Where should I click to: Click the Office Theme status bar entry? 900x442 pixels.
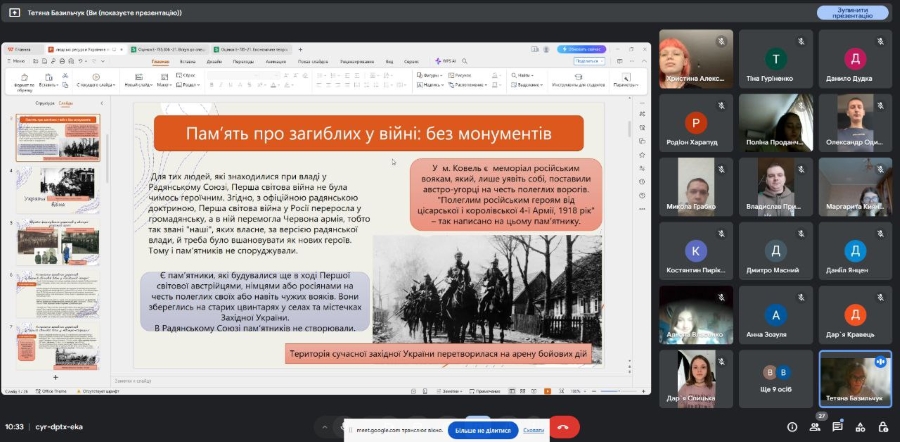coord(52,391)
